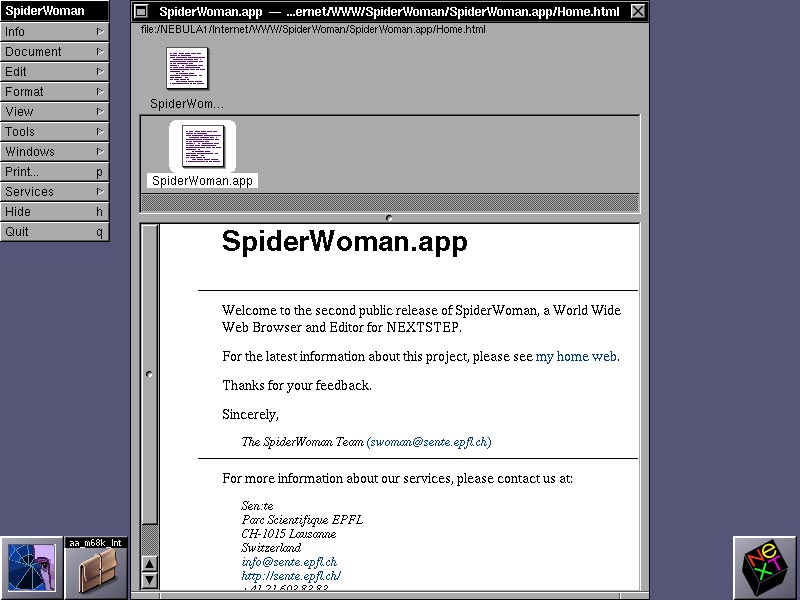Click the info@sente.epfl.ch email link
The width and height of the screenshot is (800, 600).
289,562
